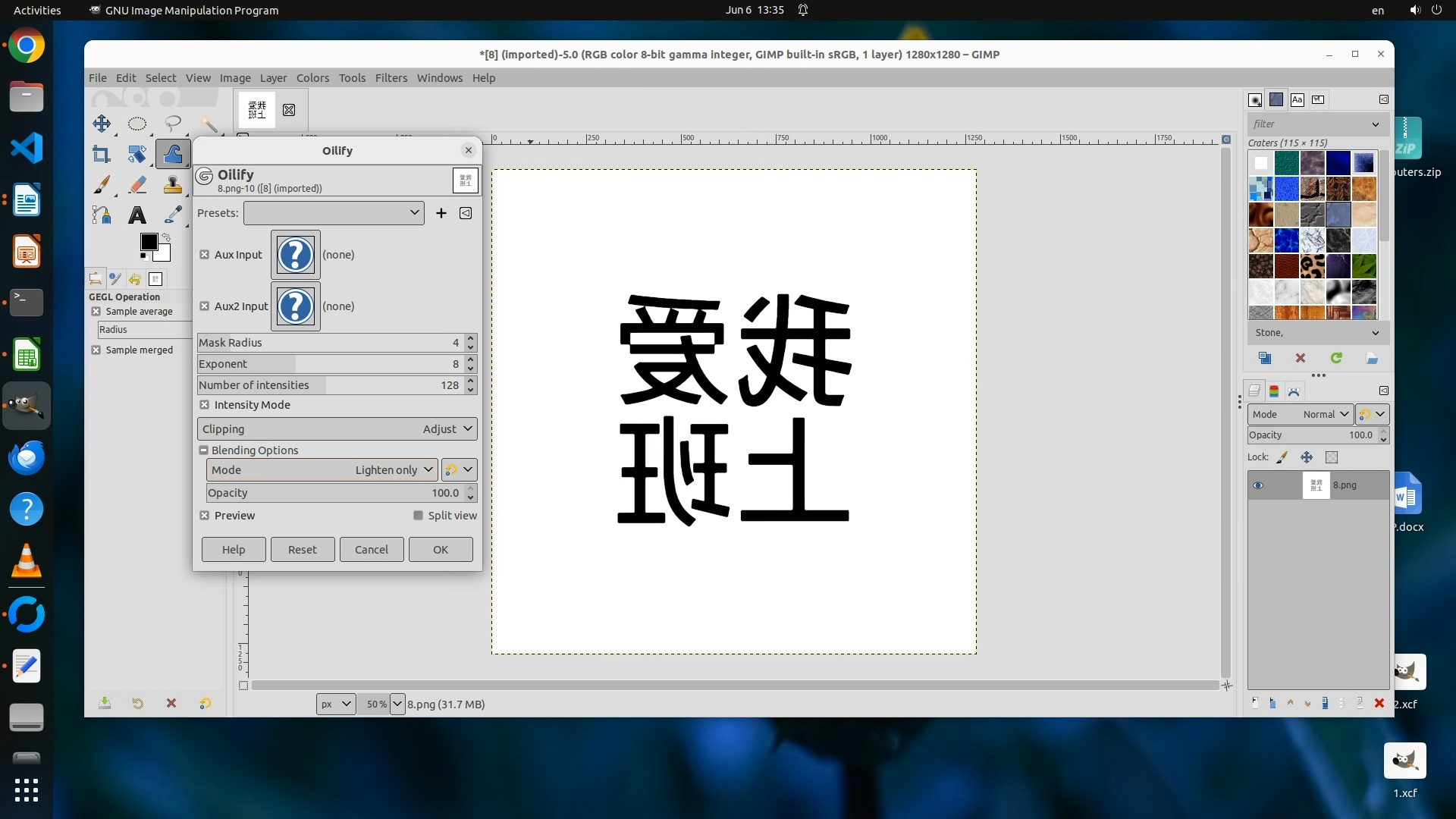
Task: Select the Ellipse Select tool
Action: [x=137, y=124]
